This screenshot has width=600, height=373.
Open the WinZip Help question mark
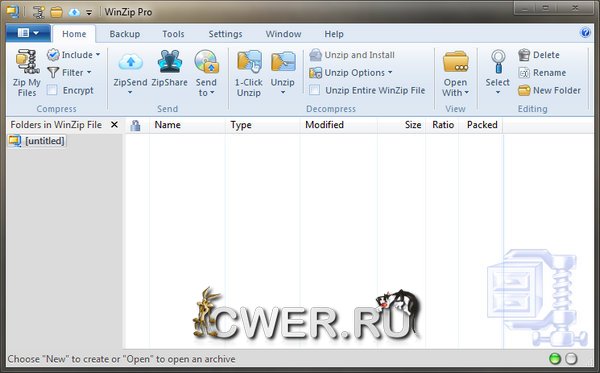pyautogui.click(x=585, y=33)
